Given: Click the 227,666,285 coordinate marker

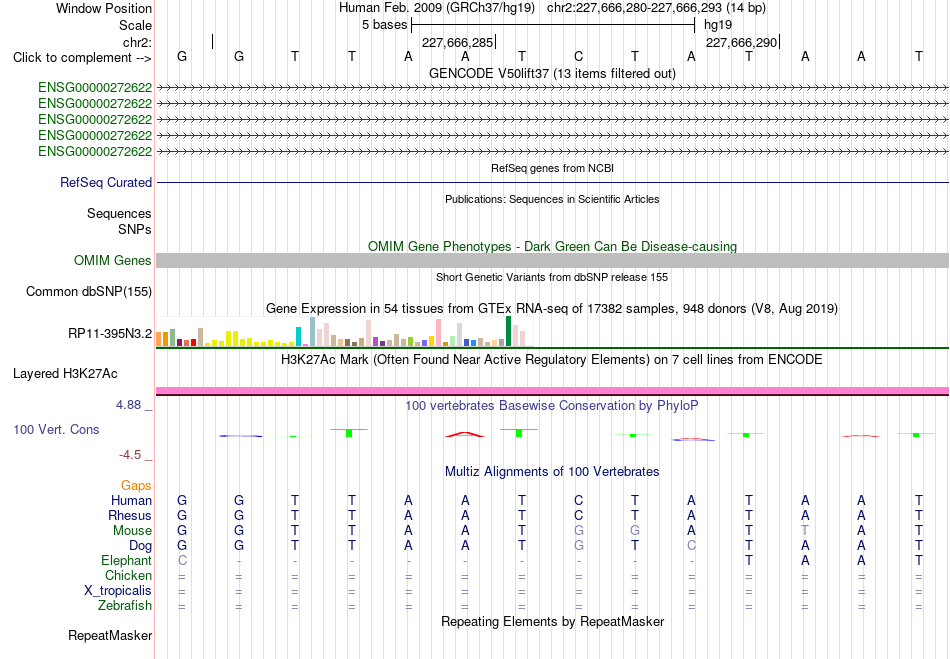Looking at the screenshot, I should (457, 42).
